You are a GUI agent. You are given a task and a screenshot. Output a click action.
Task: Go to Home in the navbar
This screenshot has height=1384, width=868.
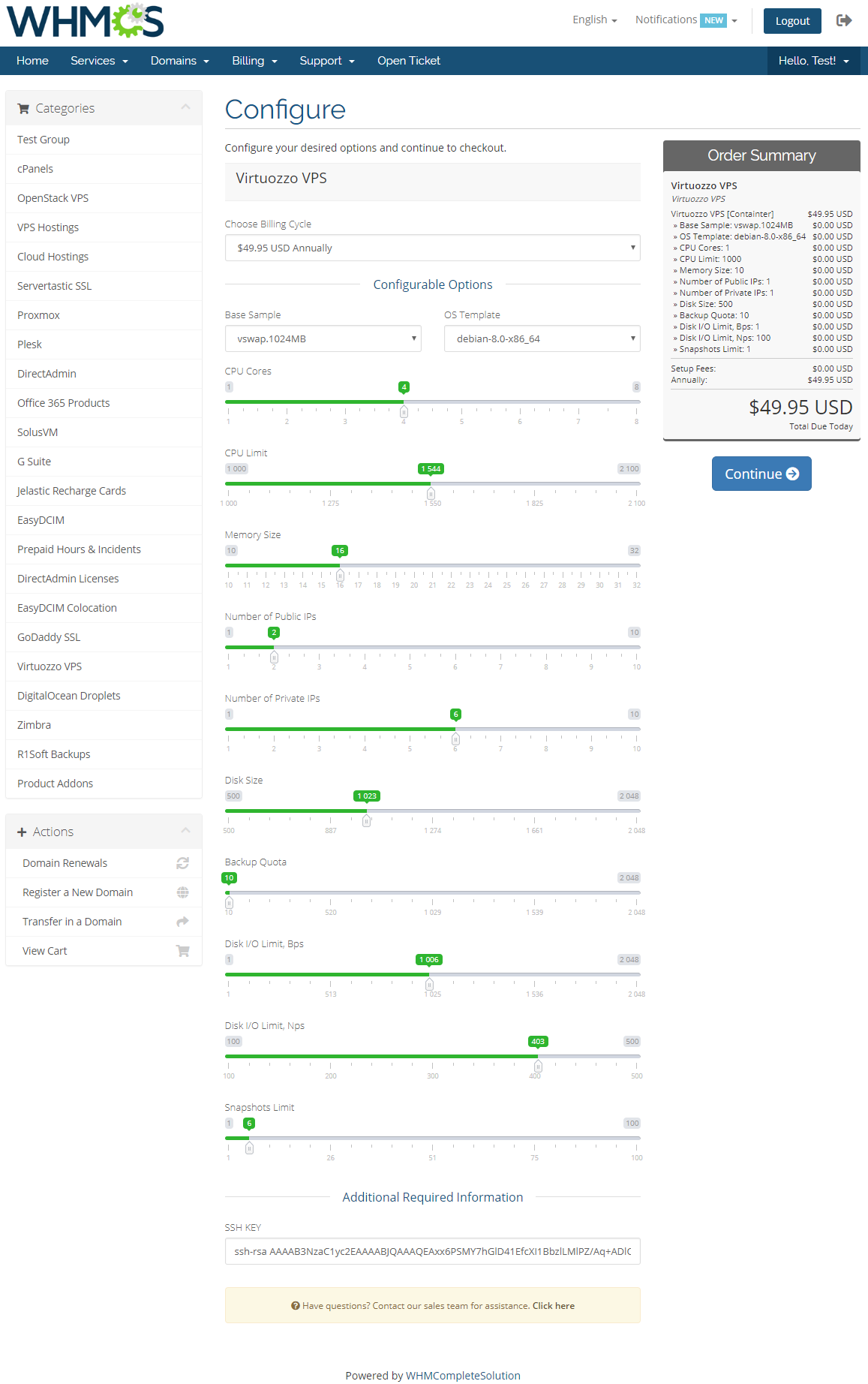(32, 61)
